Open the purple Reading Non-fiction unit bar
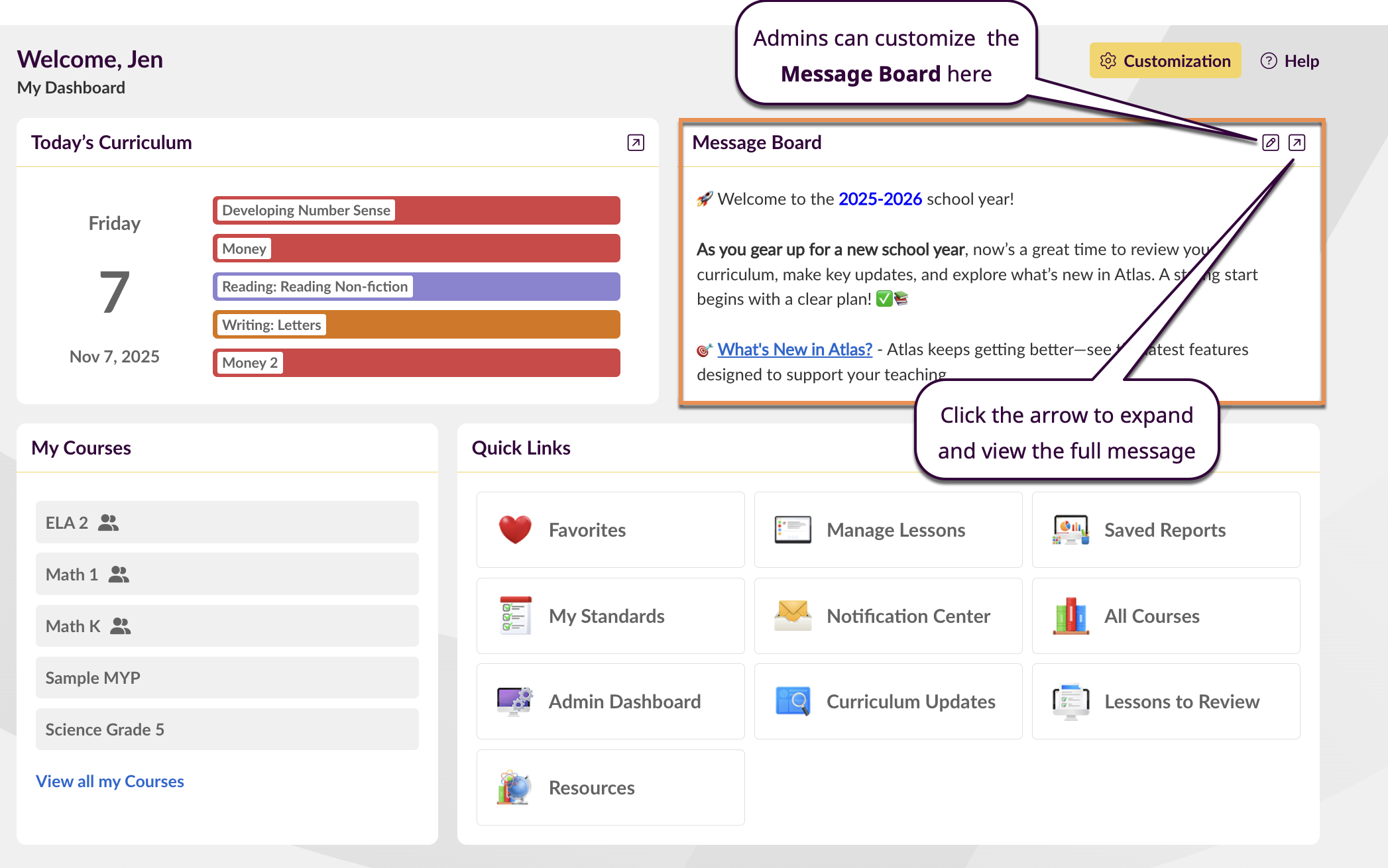This screenshot has height=868, width=1388. tap(416, 286)
